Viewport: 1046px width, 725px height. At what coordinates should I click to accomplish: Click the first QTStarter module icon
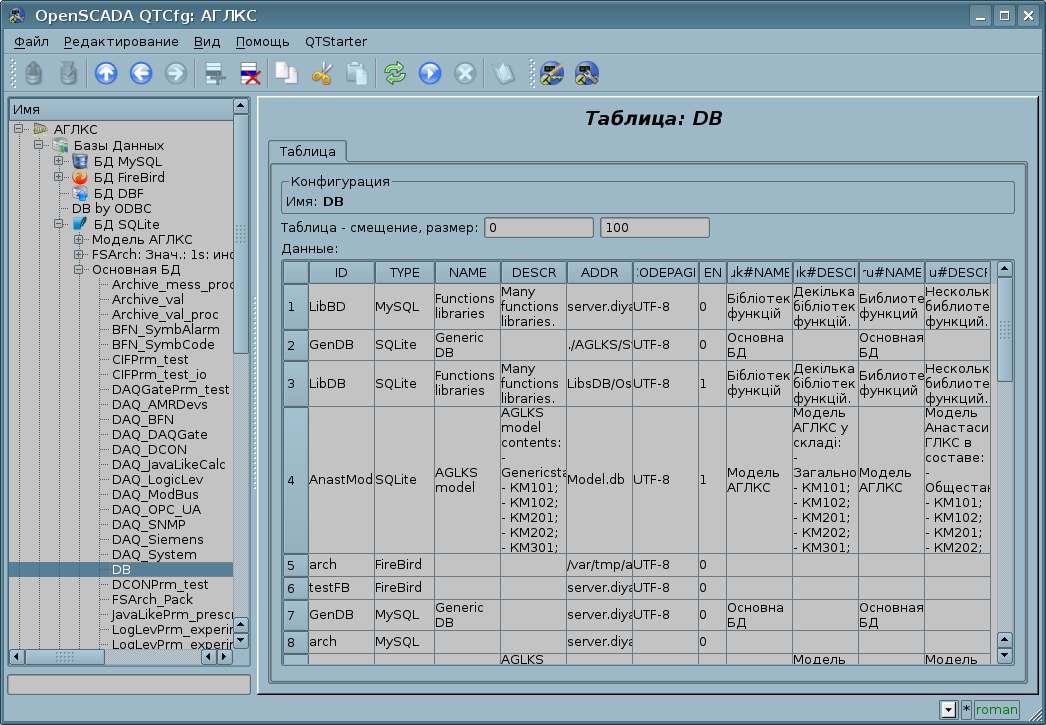click(x=552, y=73)
